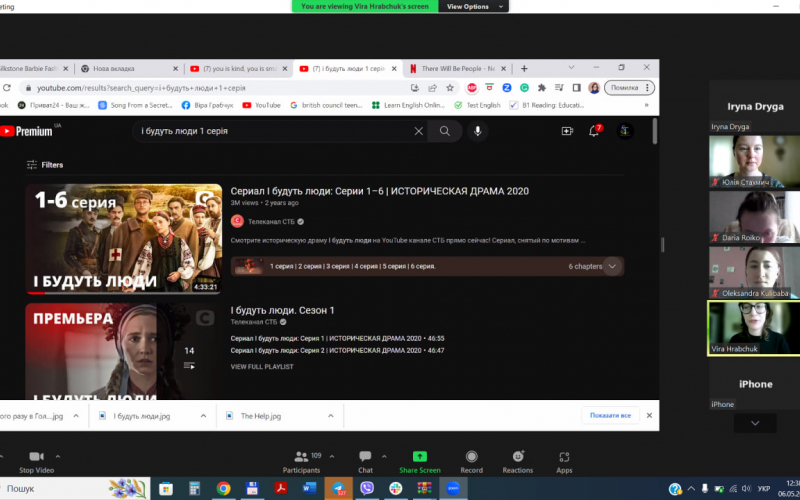Click the share page icon in address bar
Image resolution: width=800 pixels, height=500 pixels.
click(433, 88)
